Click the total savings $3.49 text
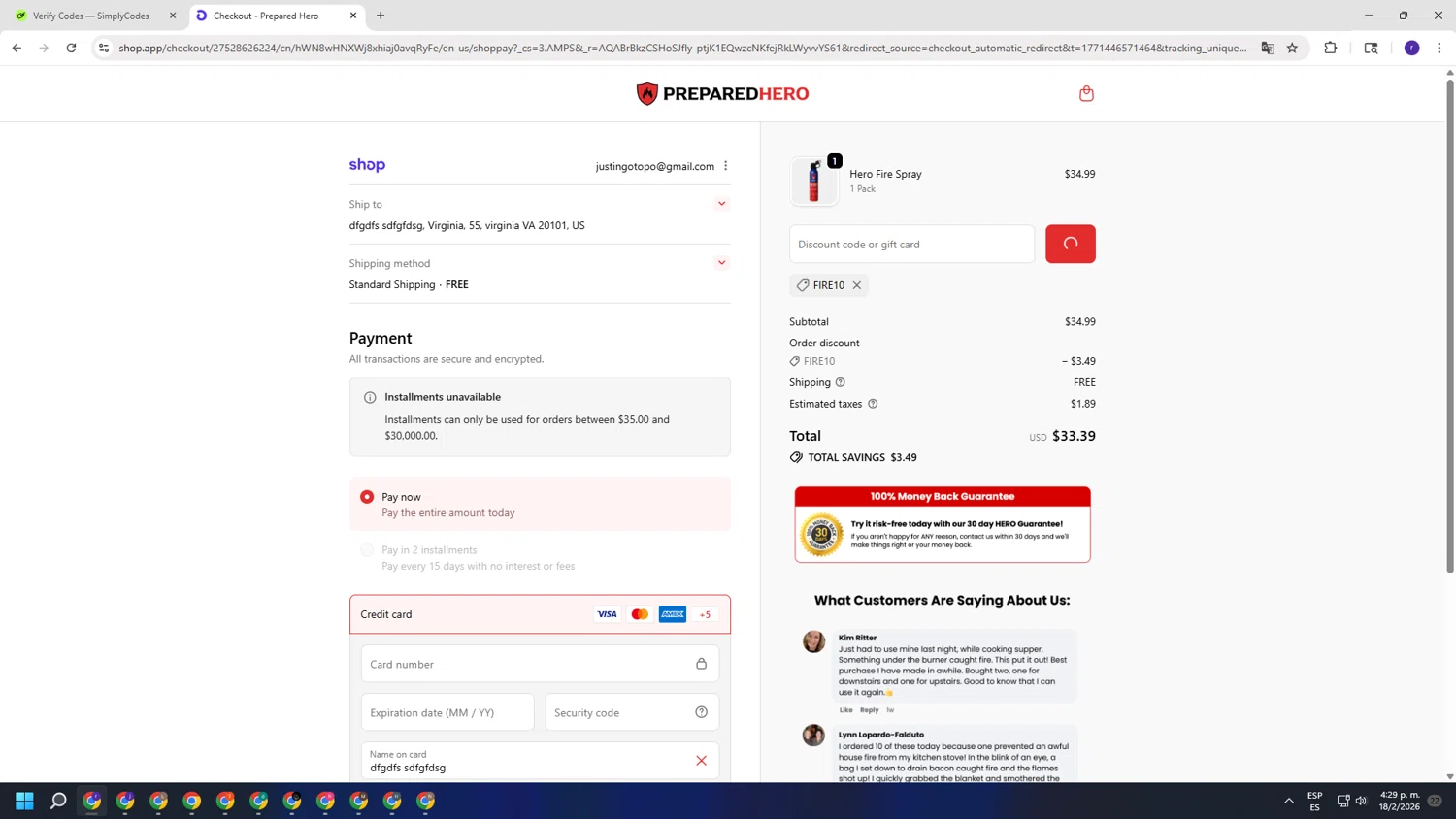Image resolution: width=1456 pixels, height=819 pixels. (x=863, y=457)
